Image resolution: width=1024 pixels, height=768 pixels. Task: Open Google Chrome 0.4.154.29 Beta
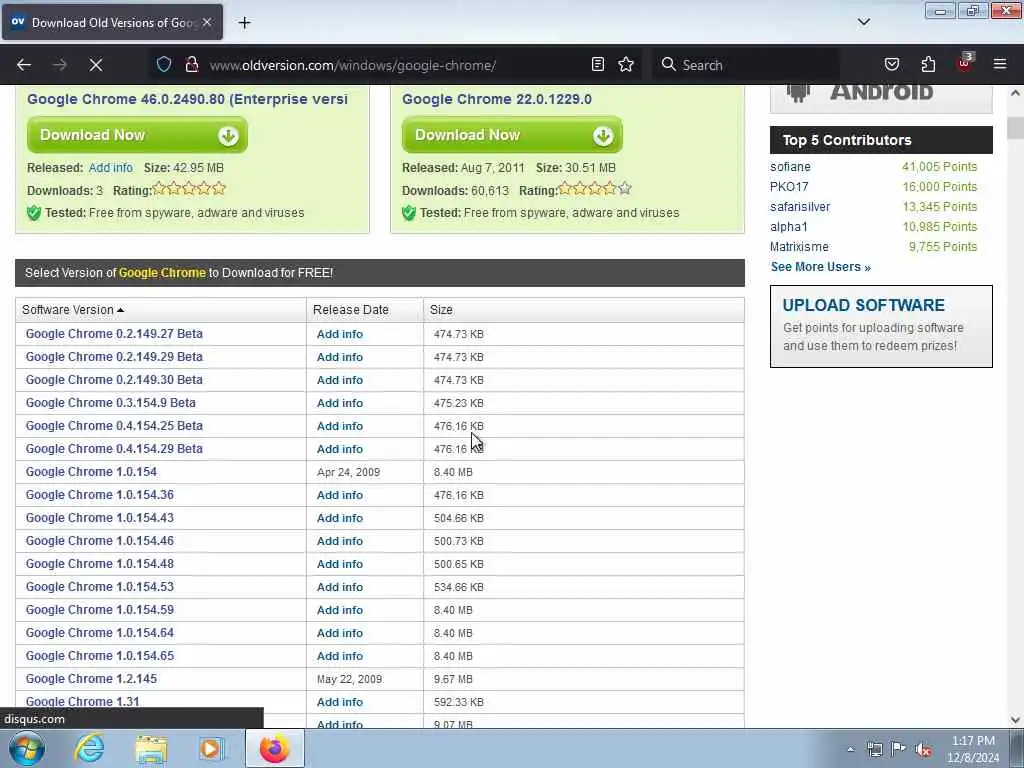(x=114, y=449)
